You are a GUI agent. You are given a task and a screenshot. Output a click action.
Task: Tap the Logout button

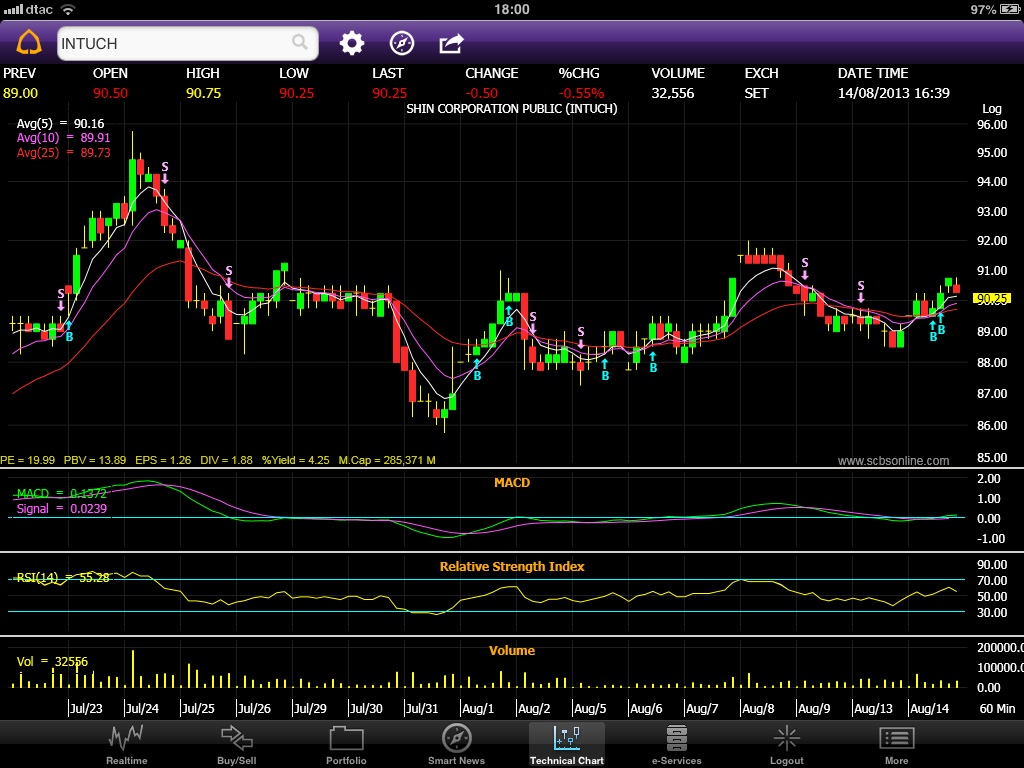(786, 745)
